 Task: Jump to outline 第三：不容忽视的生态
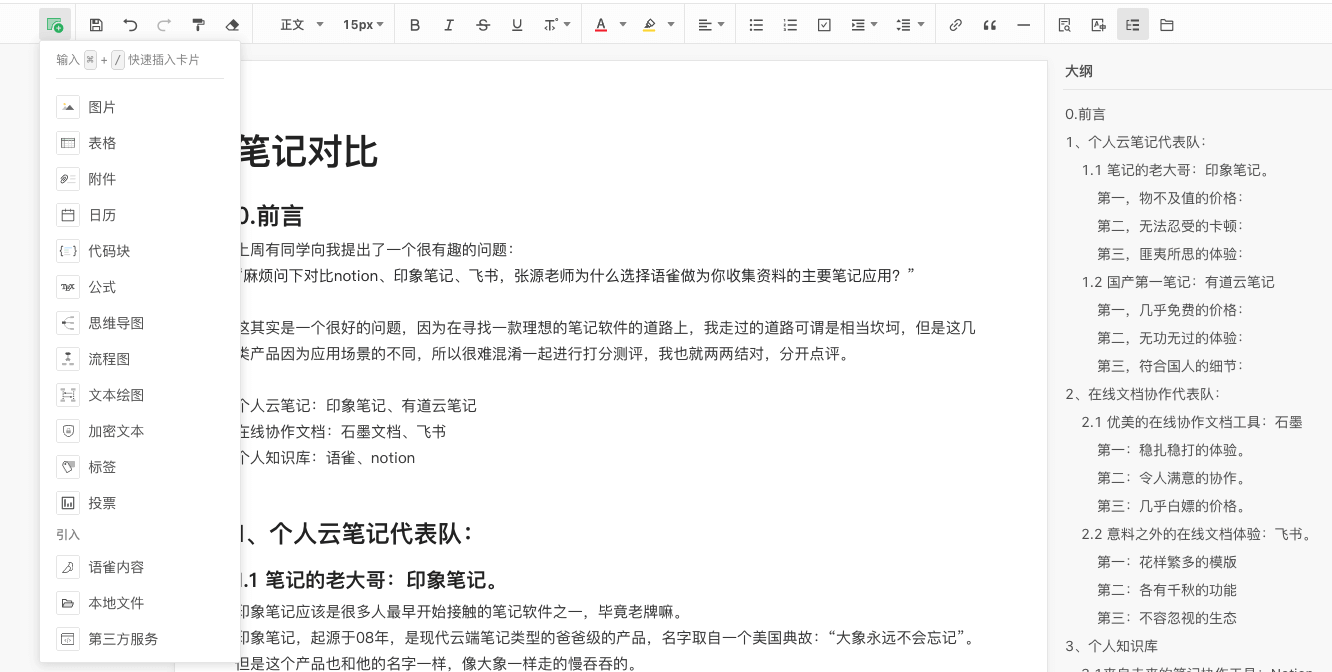point(1167,618)
